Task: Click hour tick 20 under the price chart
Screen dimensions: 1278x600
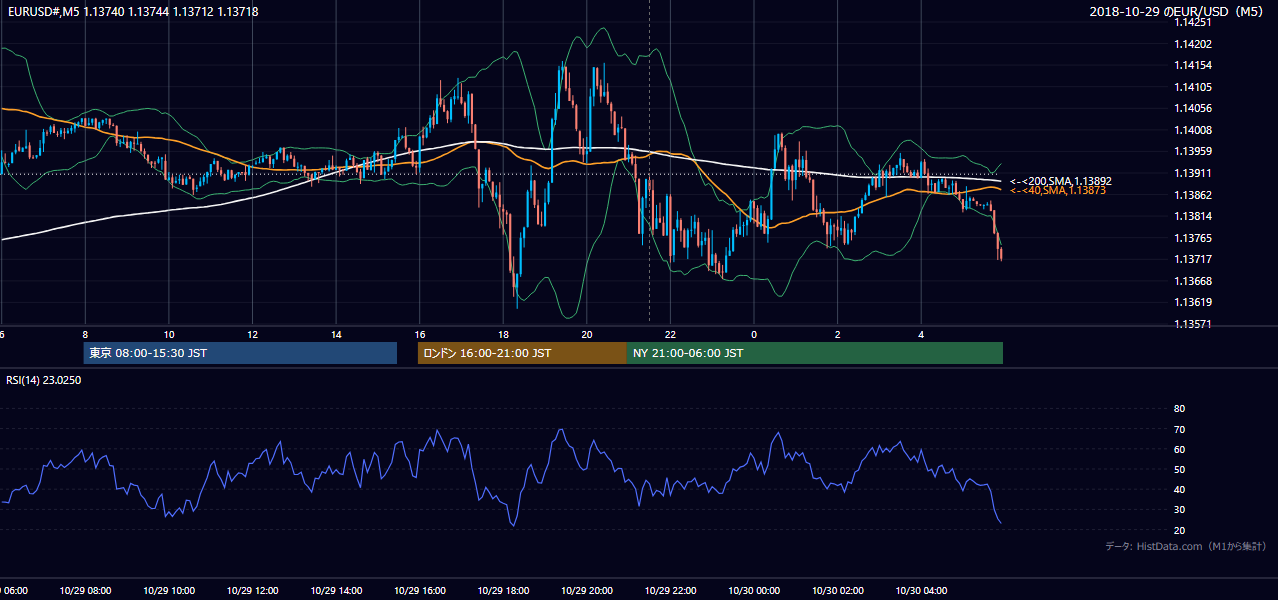Action: [x=587, y=335]
